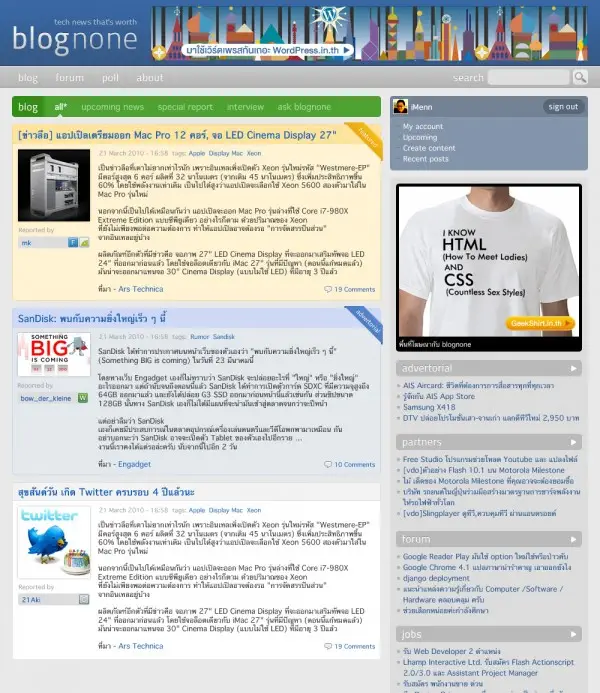Click the GeekShirt.in.th button on the t-shirt ad
Viewport: 600px width, 693px height.
539,323
